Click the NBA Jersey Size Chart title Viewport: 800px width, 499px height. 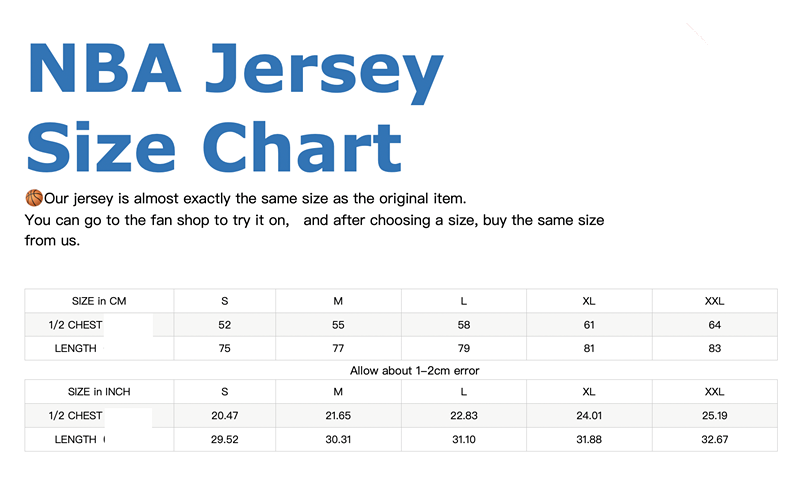[x=235, y=108]
